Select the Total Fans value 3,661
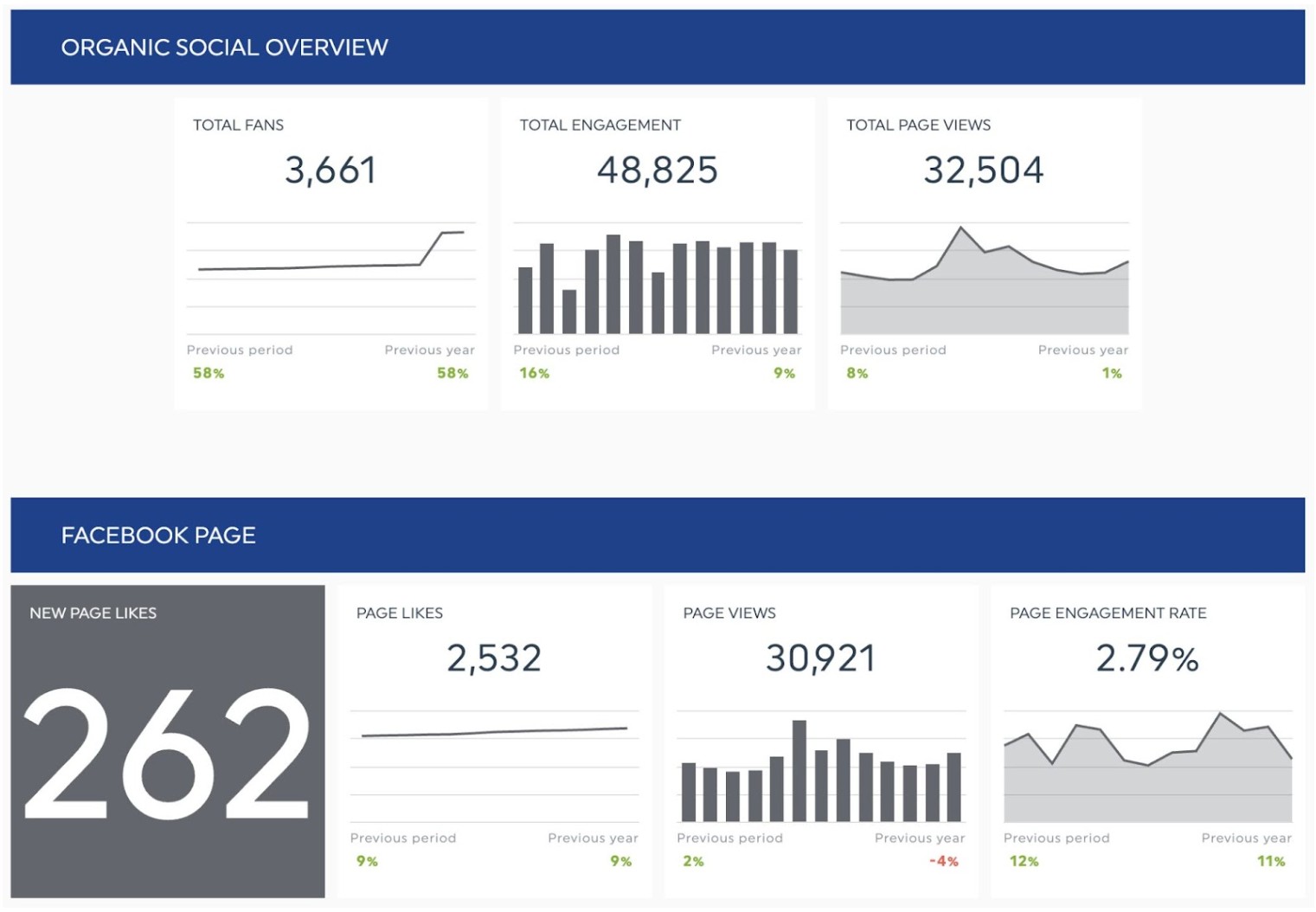Image resolution: width=1316 pixels, height=912 pixels. point(331,170)
